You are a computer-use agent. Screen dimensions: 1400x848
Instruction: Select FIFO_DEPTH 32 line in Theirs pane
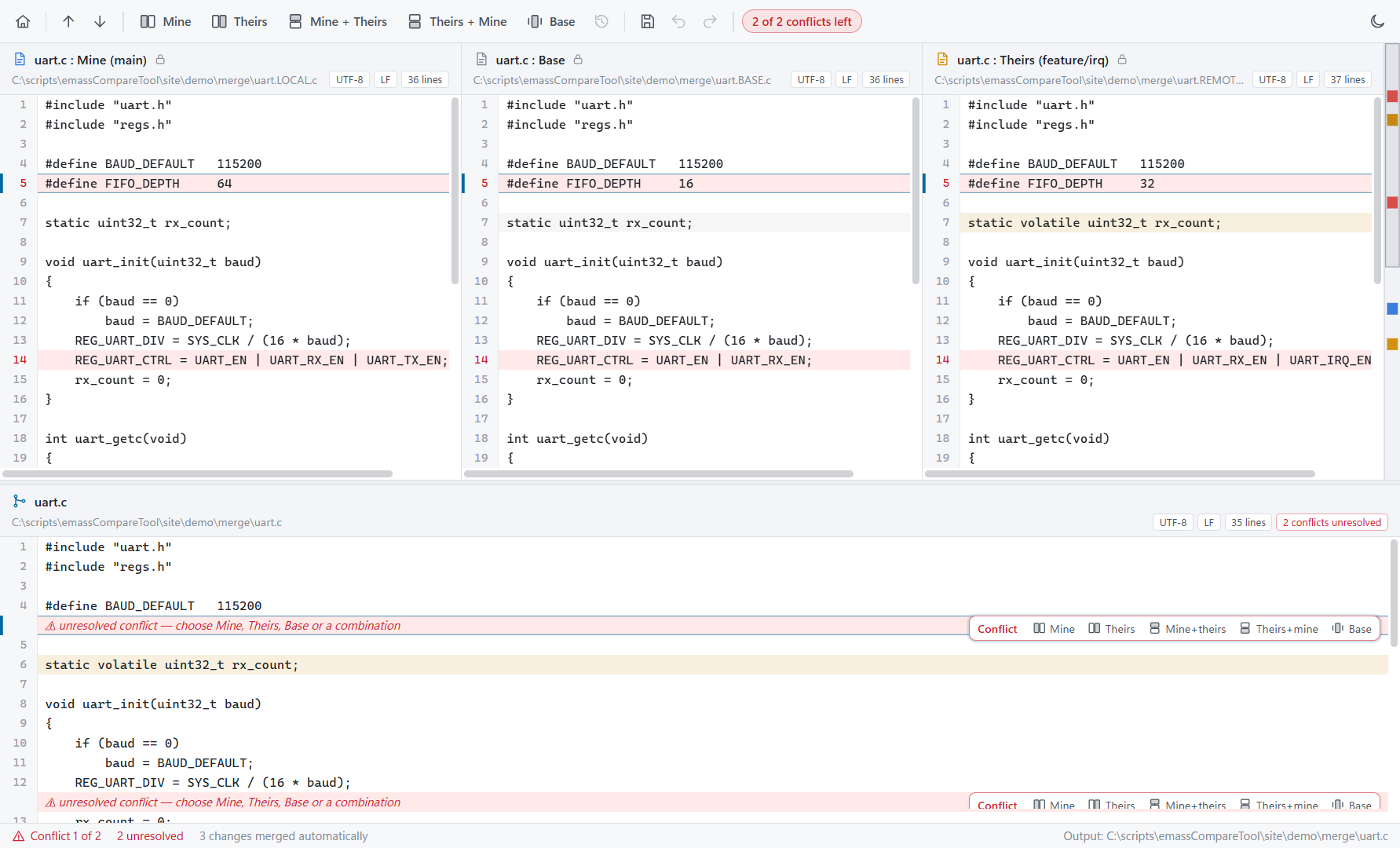pos(1166,183)
